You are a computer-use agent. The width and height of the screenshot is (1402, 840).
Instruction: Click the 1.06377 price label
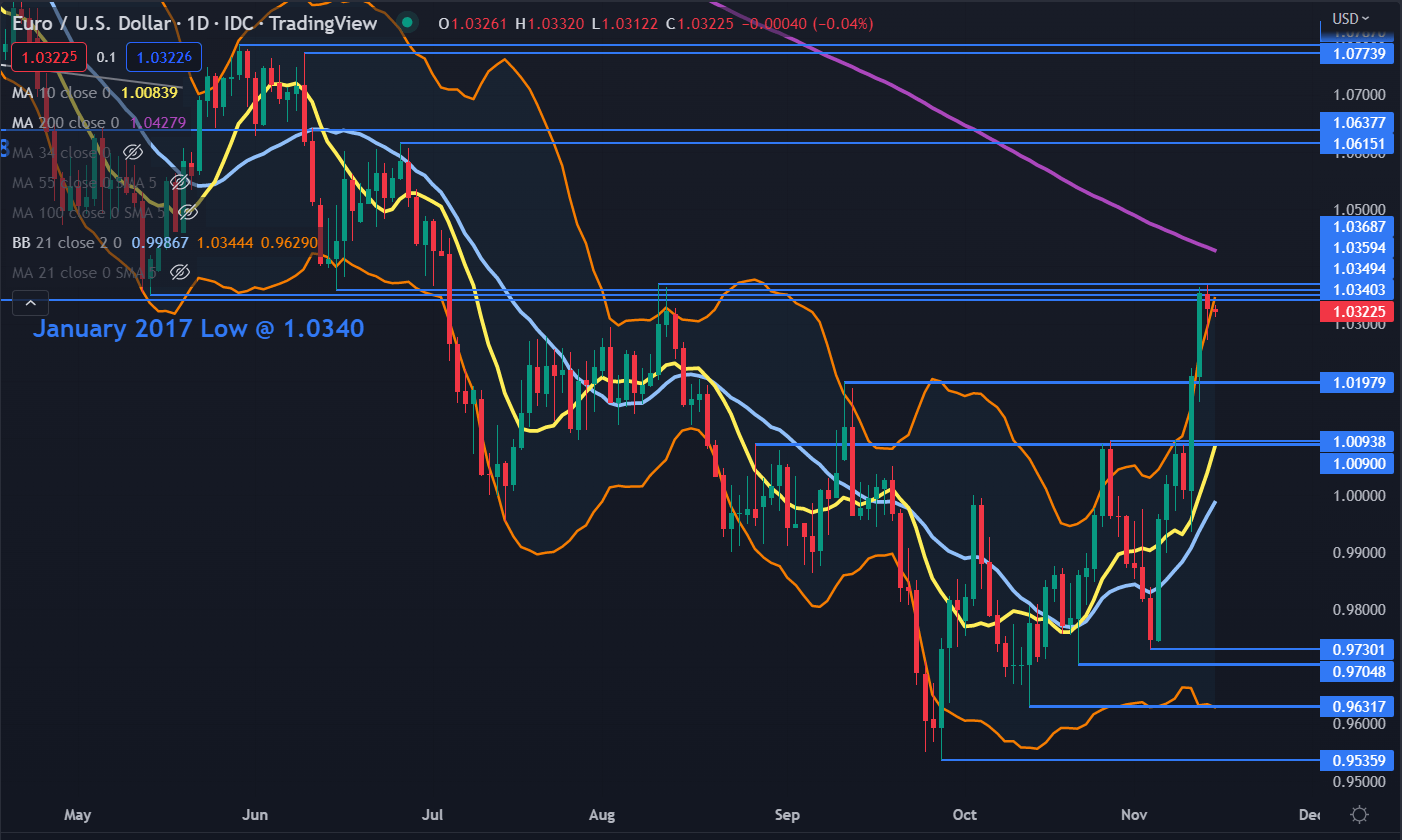(x=1357, y=122)
